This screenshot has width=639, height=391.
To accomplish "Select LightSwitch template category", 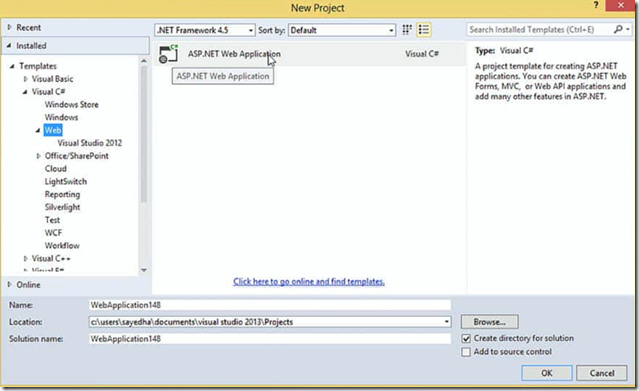I will point(66,181).
